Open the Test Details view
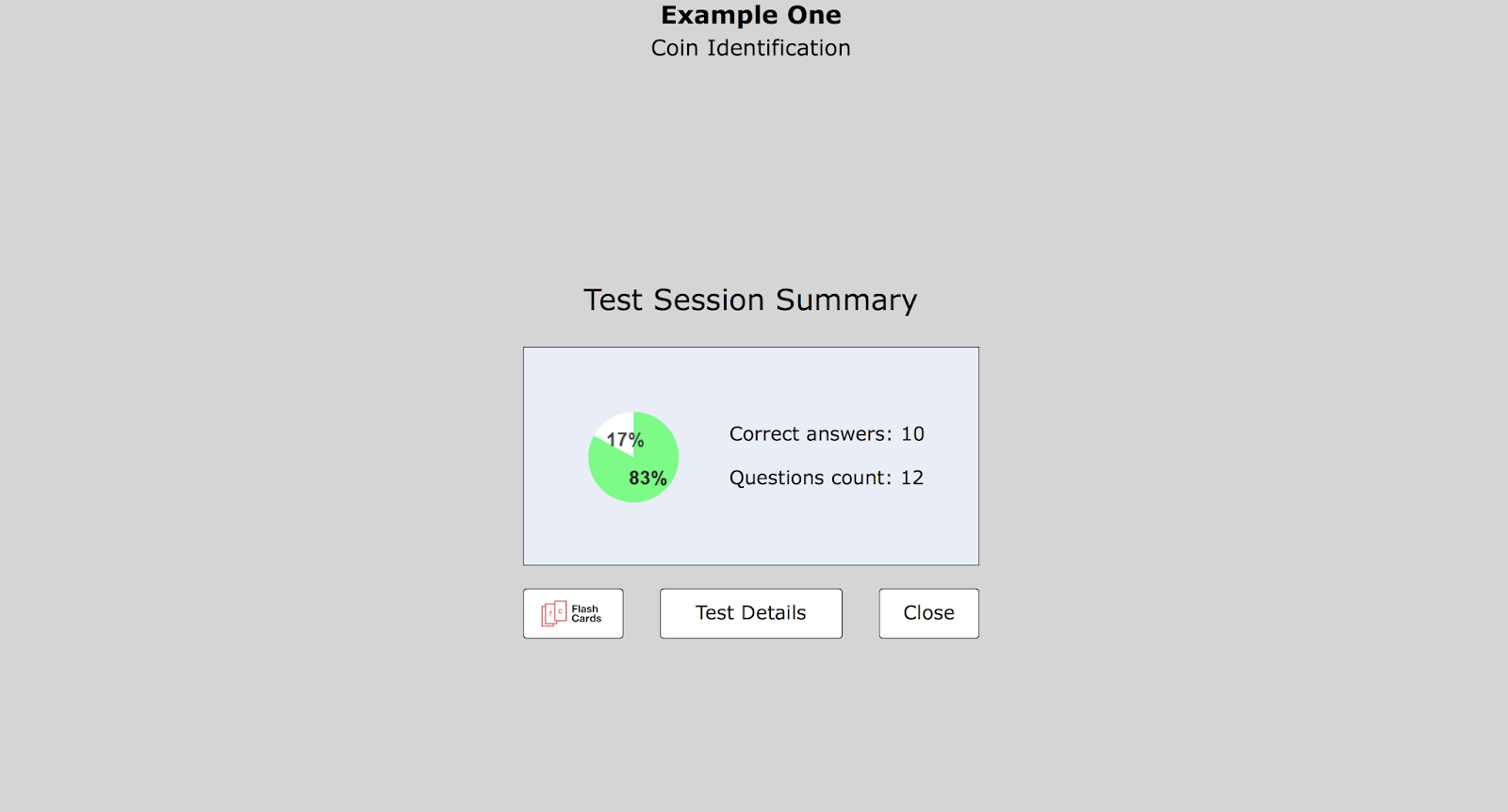Viewport: 1508px width, 812px height. pyautogui.click(x=750, y=613)
